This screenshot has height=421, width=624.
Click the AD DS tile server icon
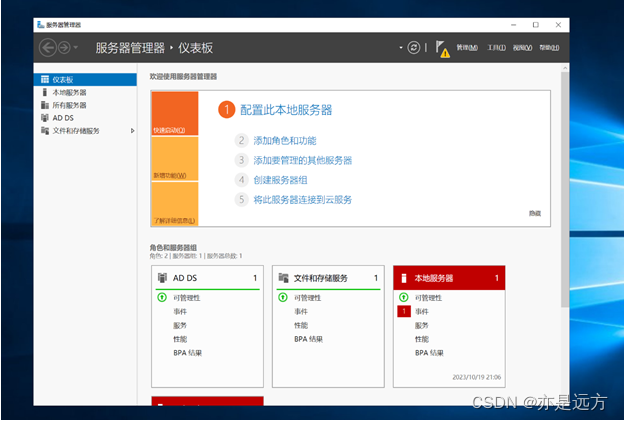click(x=162, y=277)
